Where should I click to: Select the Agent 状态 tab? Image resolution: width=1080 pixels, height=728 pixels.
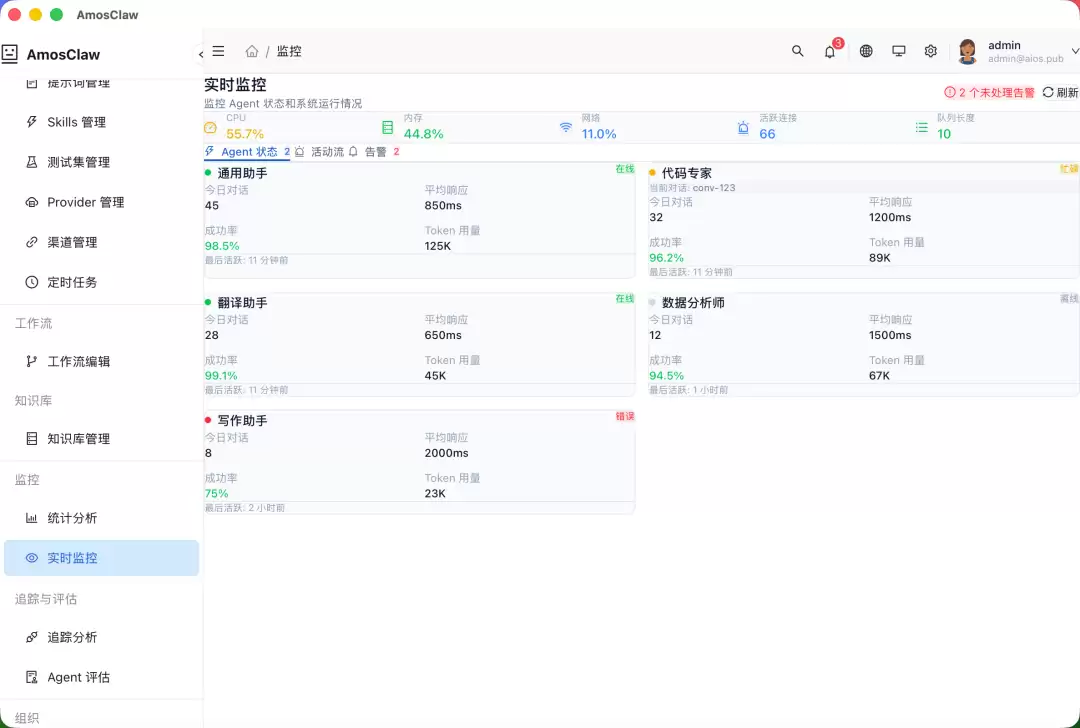(247, 152)
